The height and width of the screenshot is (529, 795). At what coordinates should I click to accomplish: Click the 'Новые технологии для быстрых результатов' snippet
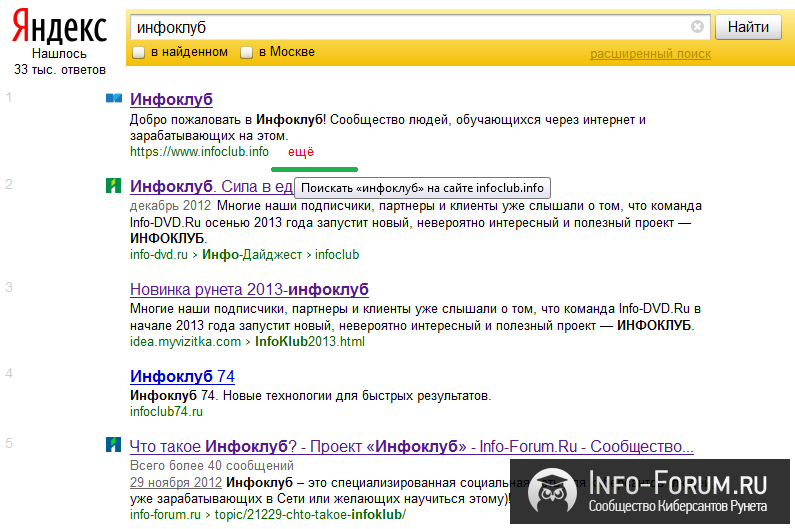coord(357,396)
